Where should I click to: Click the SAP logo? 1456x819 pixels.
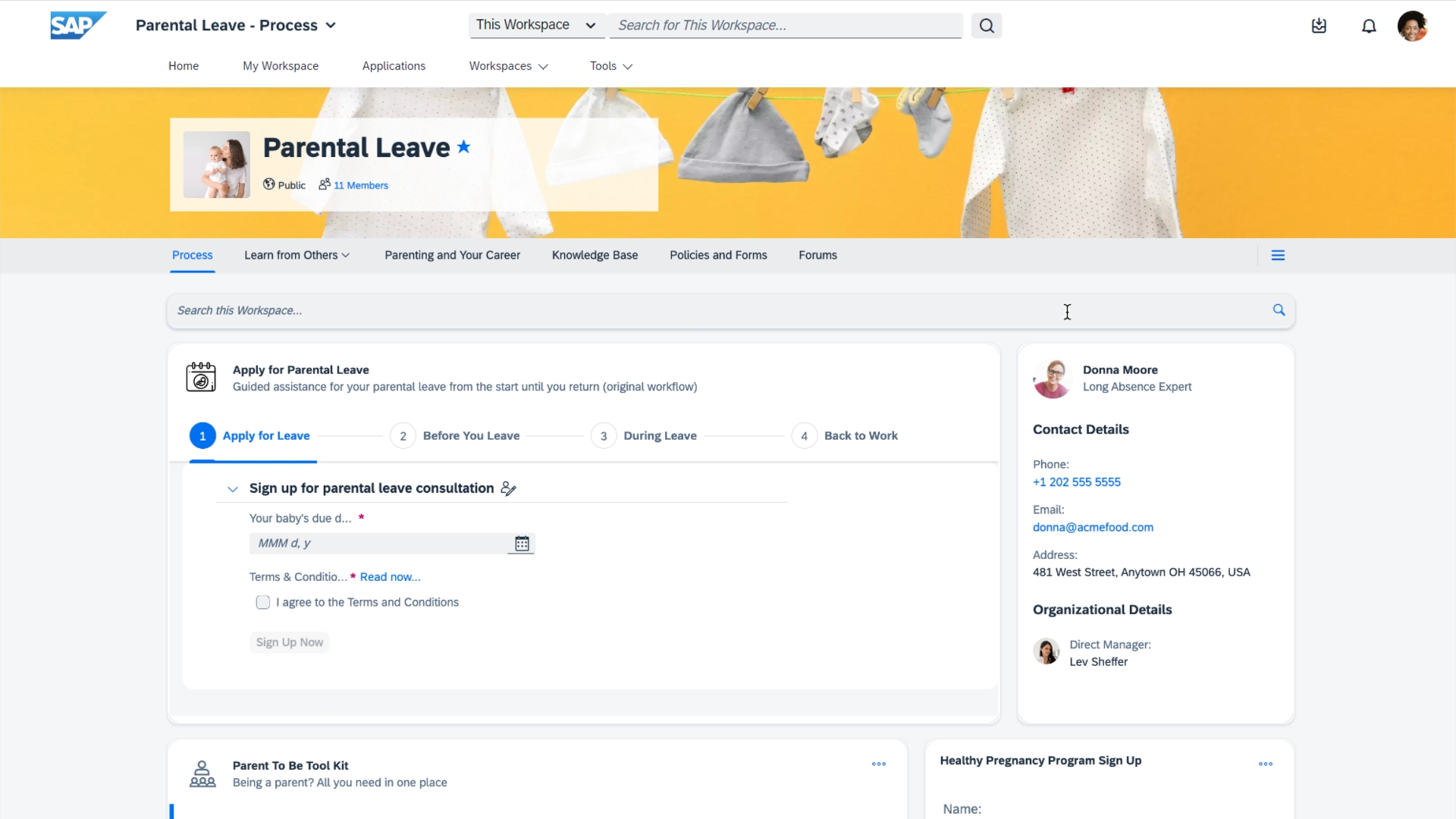(78, 26)
